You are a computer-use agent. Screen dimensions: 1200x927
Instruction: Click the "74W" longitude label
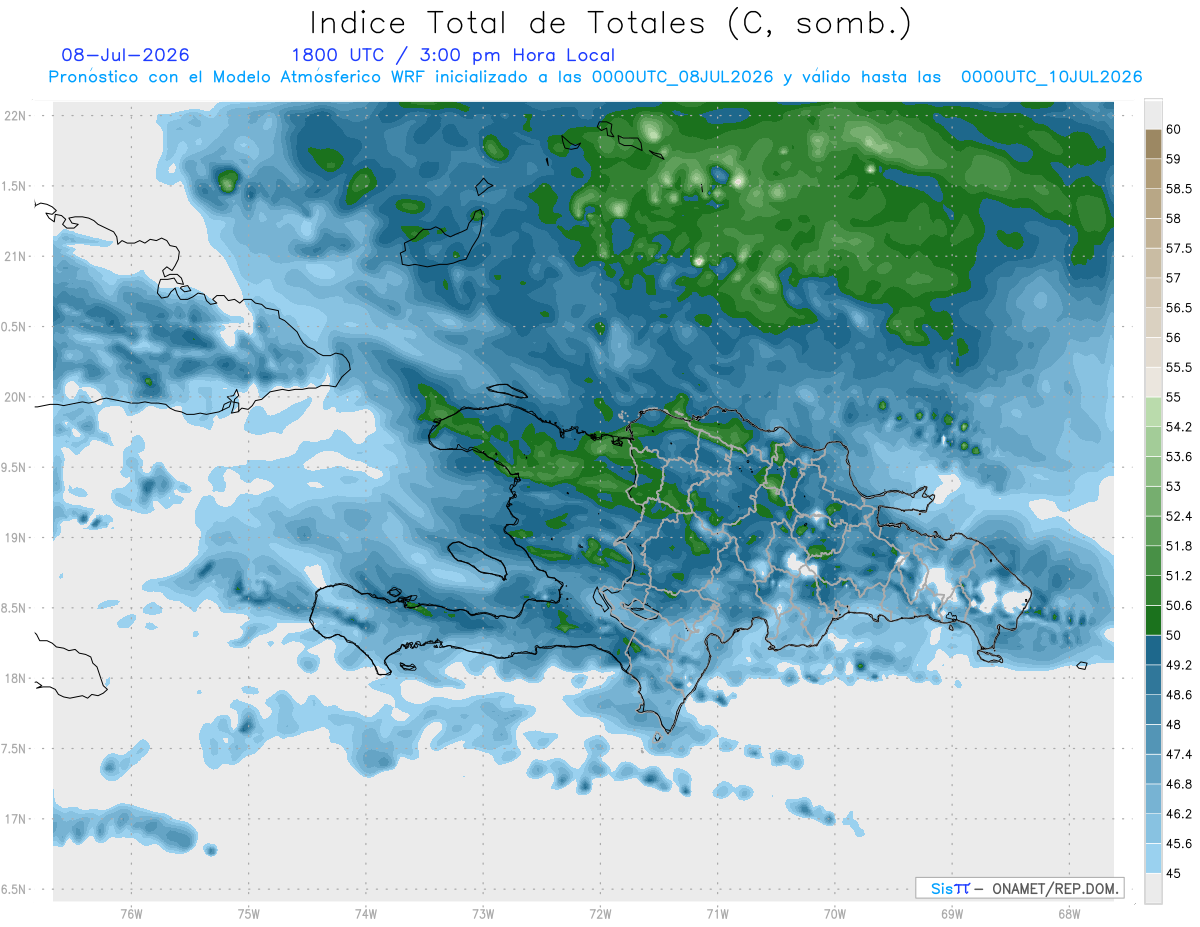click(365, 913)
